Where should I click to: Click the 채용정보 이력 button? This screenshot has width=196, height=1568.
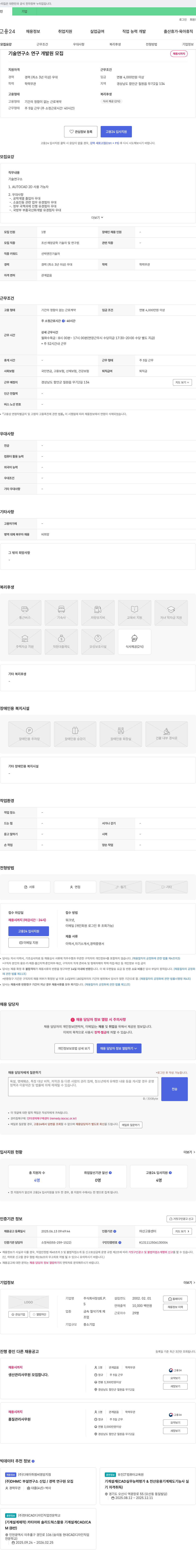[175, 1307]
